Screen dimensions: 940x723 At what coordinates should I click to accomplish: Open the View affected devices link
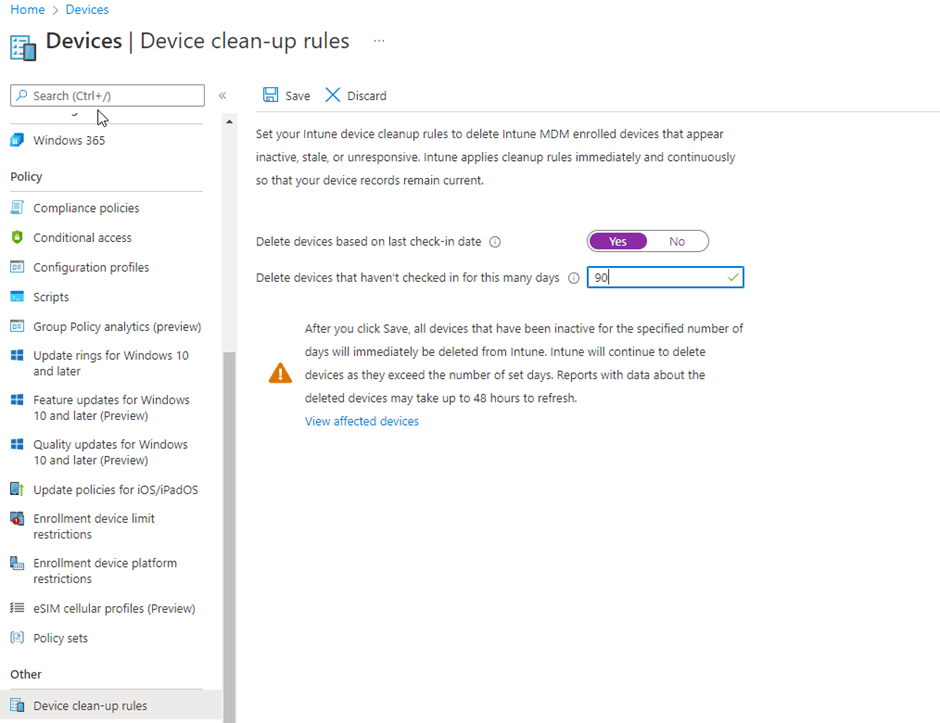[361, 421]
